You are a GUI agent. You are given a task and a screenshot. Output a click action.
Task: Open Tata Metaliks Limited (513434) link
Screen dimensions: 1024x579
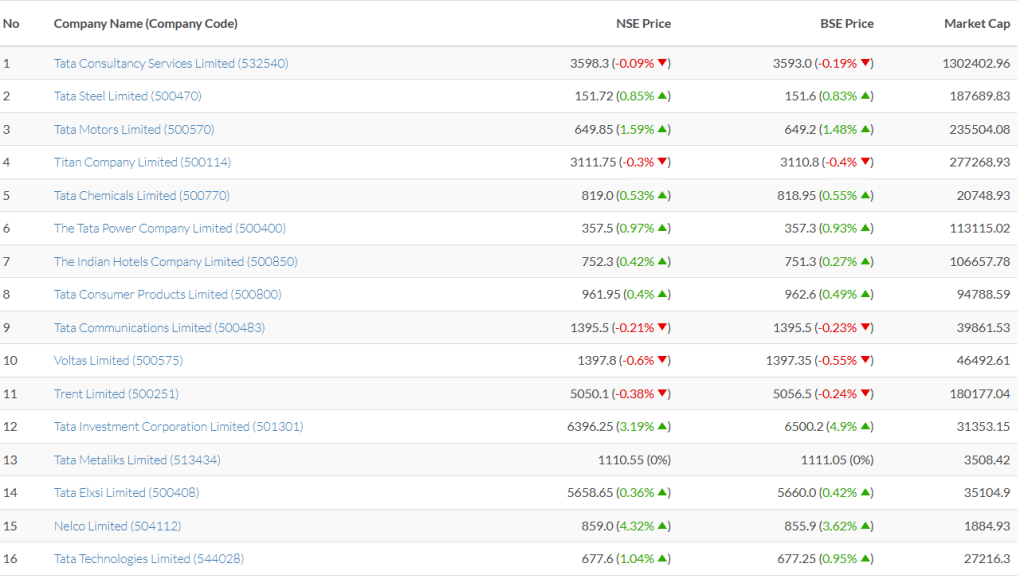[137, 460]
